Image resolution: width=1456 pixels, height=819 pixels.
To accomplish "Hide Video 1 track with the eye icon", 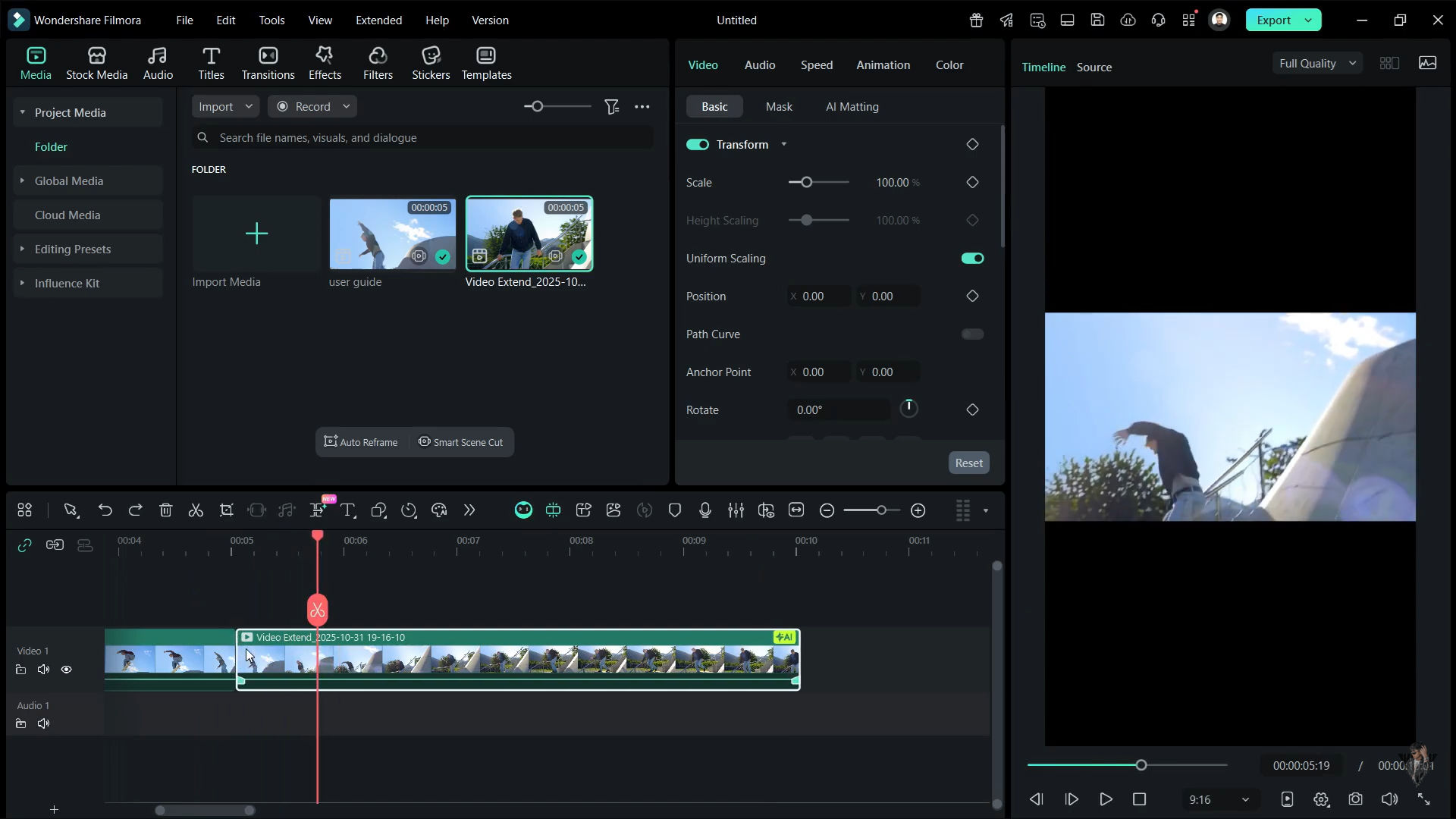I will click(x=67, y=670).
